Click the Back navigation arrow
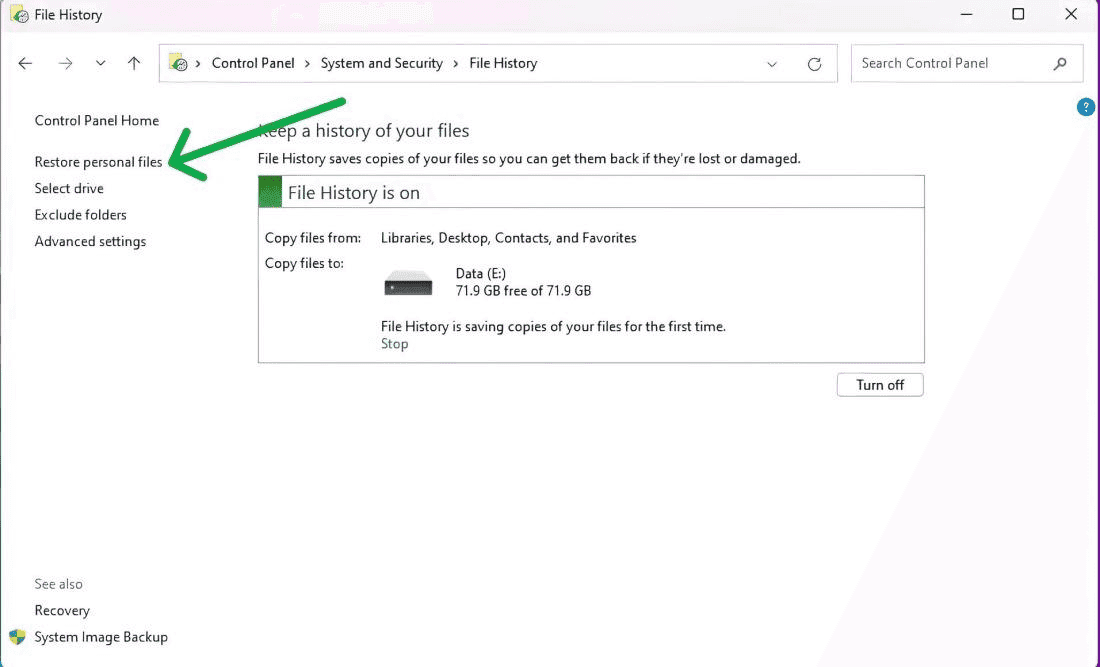Viewport: 1100px width, 667px height. [x=26, y=63]
